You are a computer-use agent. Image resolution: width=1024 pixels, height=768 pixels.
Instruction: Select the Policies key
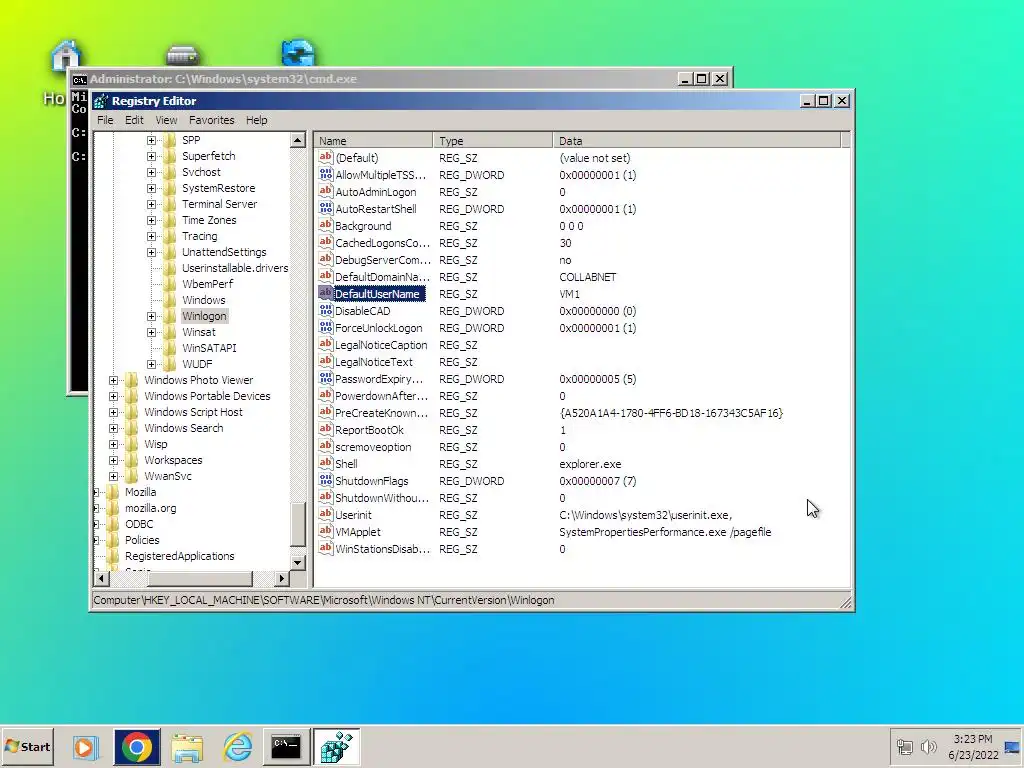[142, 540]
